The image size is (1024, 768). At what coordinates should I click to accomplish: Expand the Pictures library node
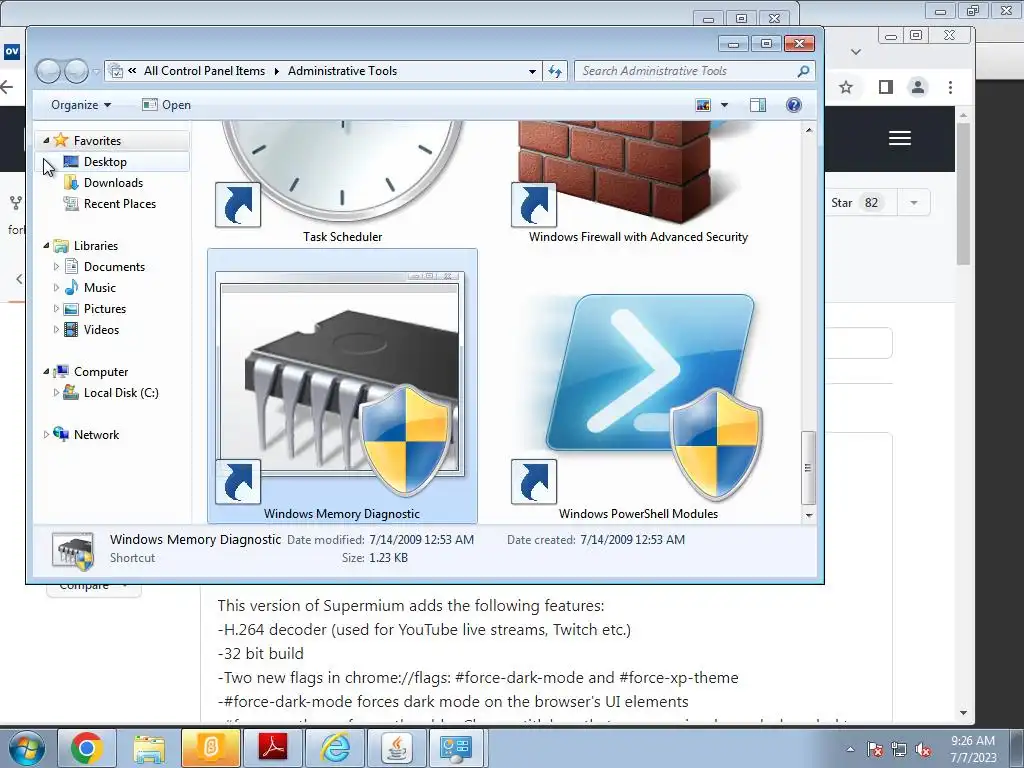tap(56, 308)
